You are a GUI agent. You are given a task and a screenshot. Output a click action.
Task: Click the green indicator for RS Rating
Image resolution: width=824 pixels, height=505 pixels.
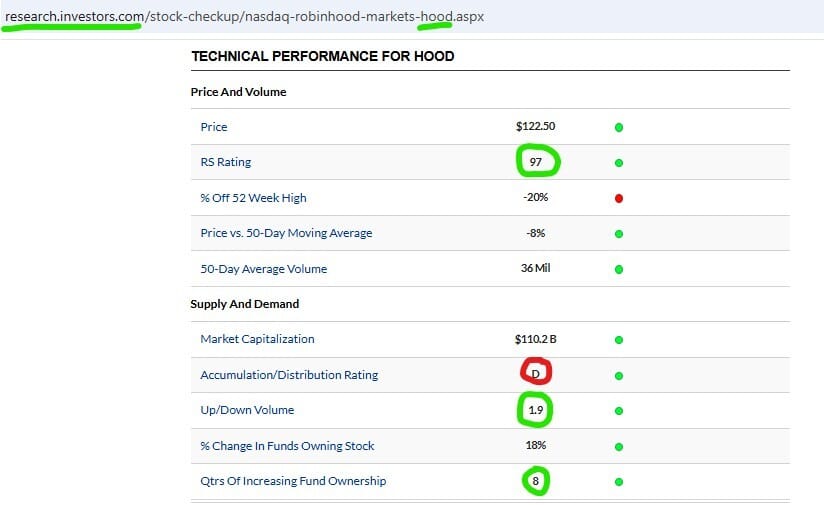pos(619,162)
